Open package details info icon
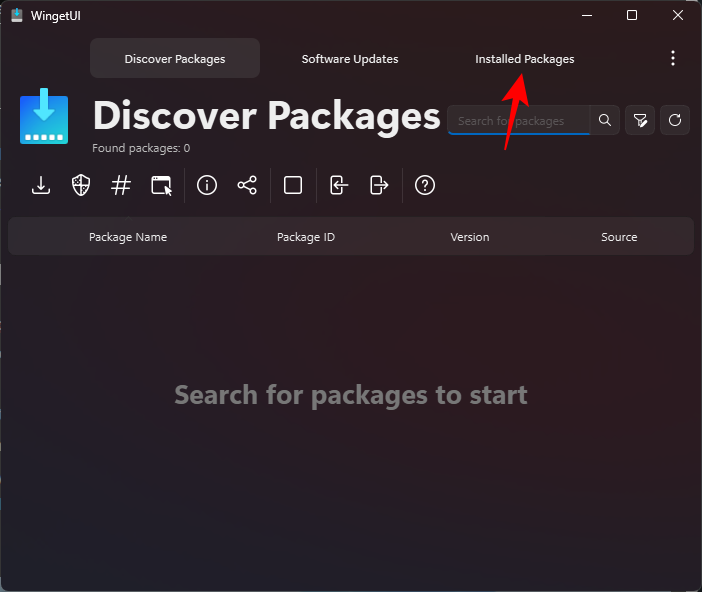This screenshot has width=702, height=592. click(x=207, y=185)
